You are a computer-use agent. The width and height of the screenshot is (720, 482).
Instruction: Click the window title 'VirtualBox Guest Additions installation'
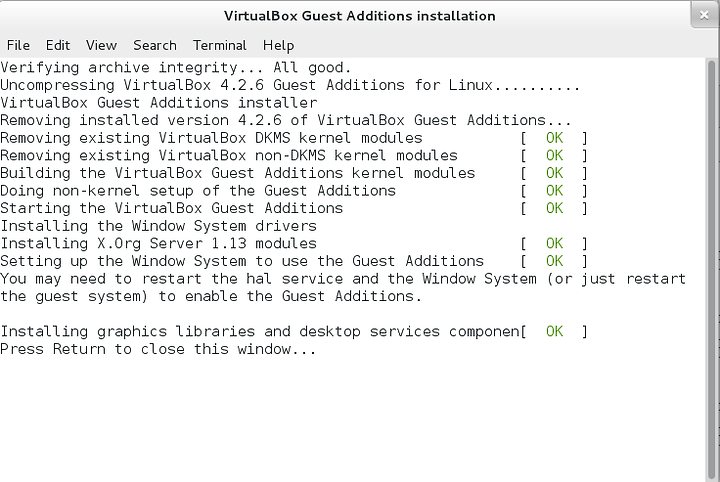tap(360, 16)
